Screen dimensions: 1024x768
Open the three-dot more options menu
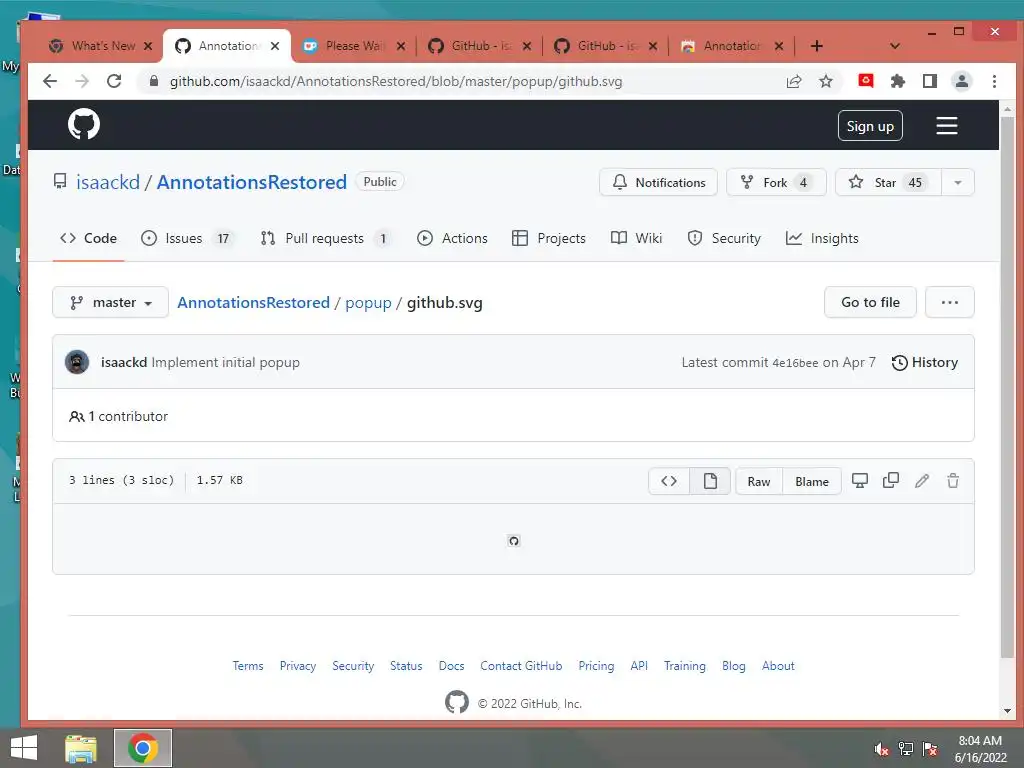click(x=950, y=302)
